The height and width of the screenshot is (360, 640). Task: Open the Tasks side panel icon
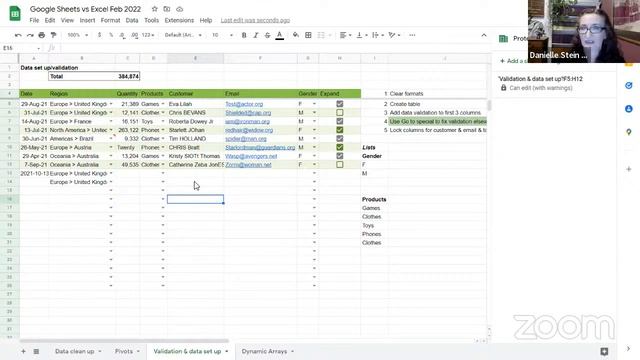pyautogui.click(x=629, y=86)
